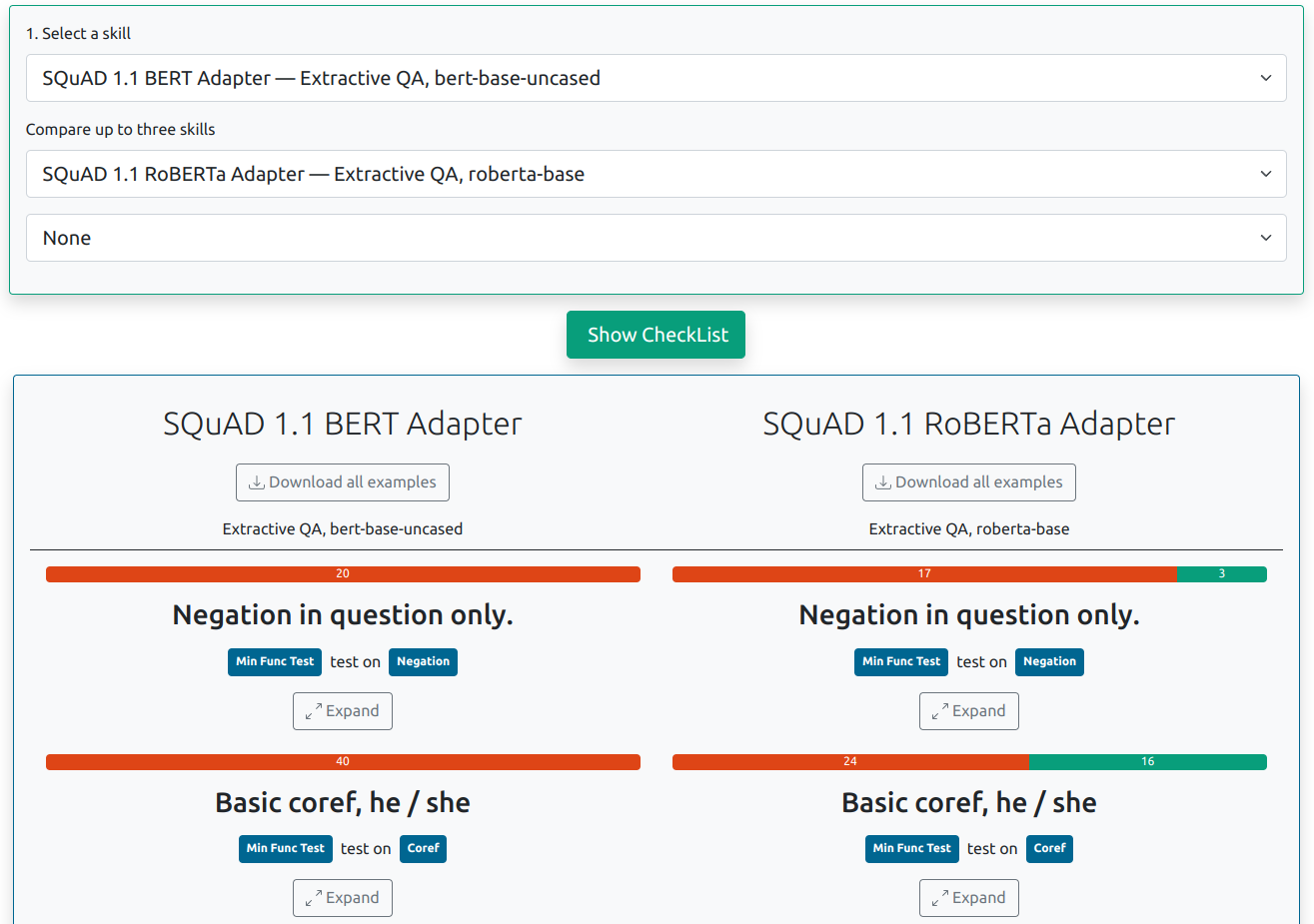
Task: Click 'Min Func Test' badge under BERT Negation
Action: [x=275, y=661]
